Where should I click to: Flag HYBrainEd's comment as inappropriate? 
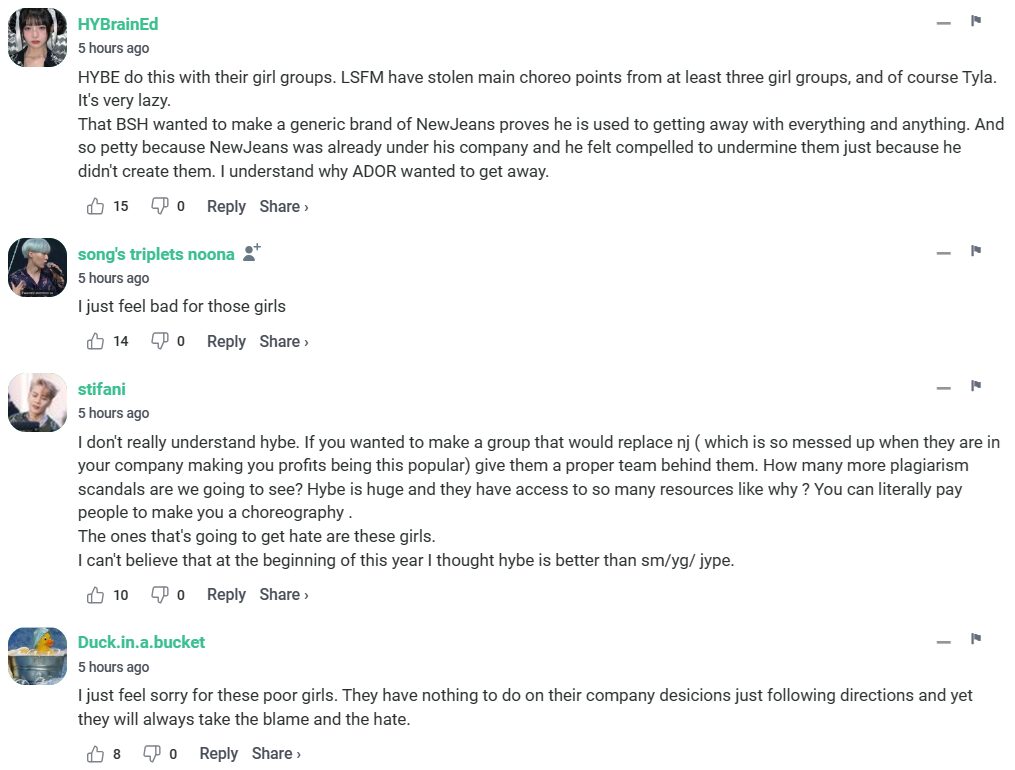point(976,21)
